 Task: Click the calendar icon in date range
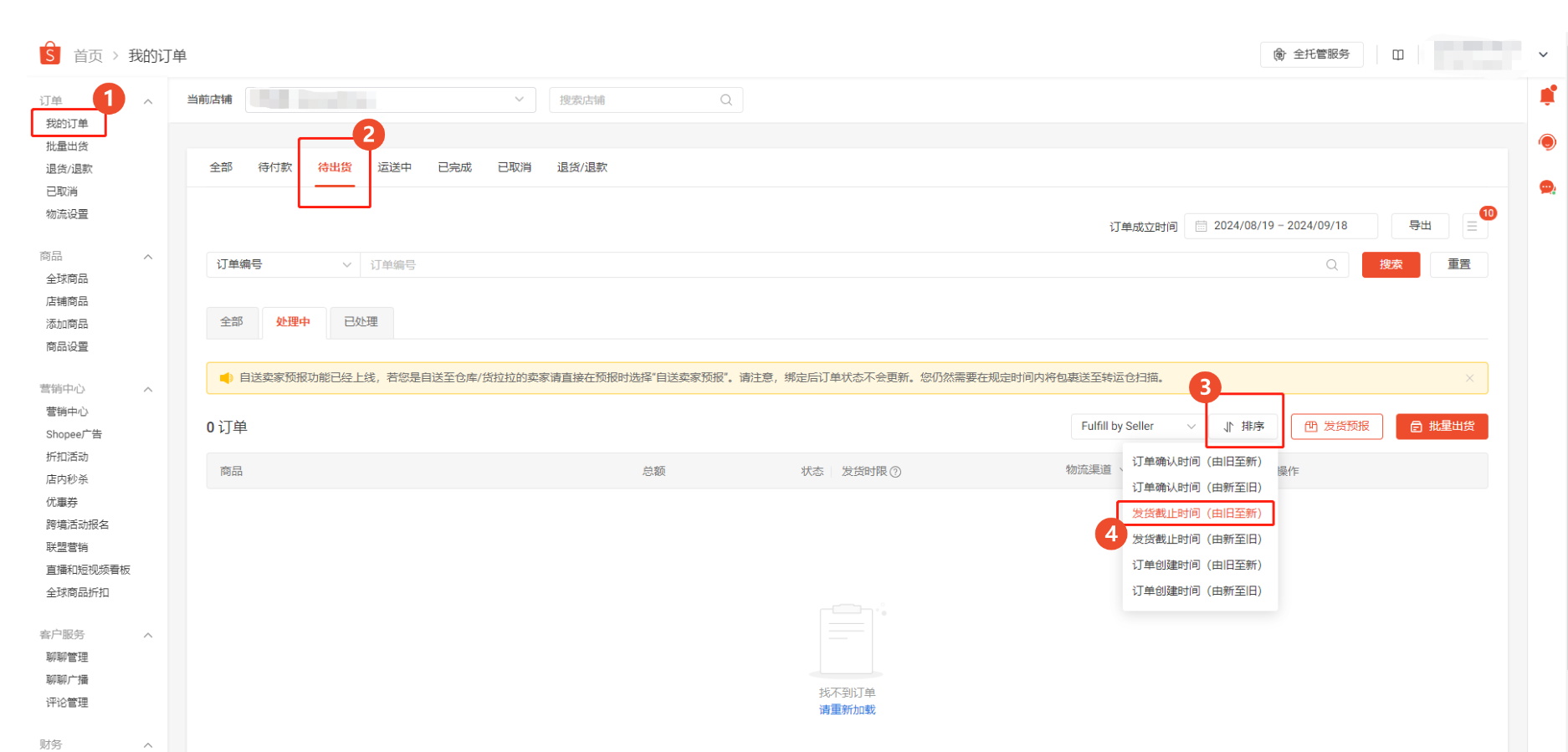click(x=1201, y=226)
